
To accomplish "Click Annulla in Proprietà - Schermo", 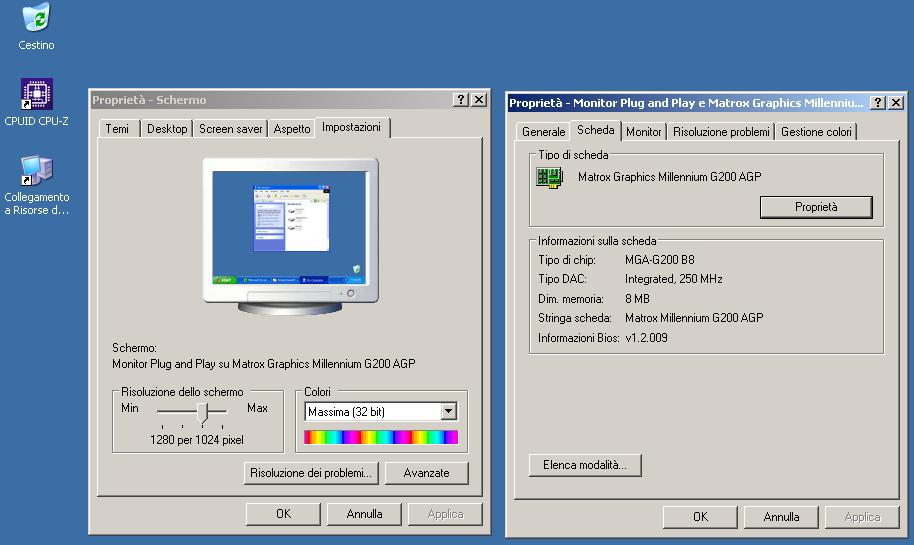I will click(364, 514).
